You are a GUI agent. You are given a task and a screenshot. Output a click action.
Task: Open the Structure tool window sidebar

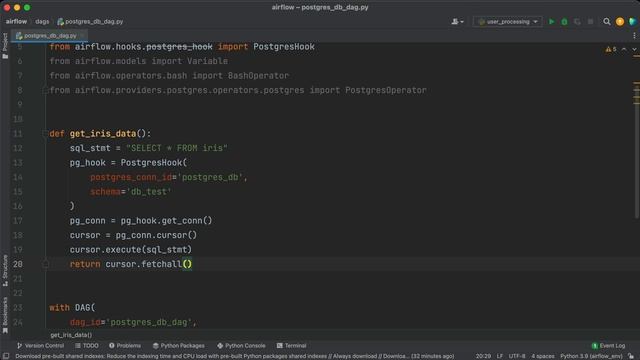coord(5,270)
